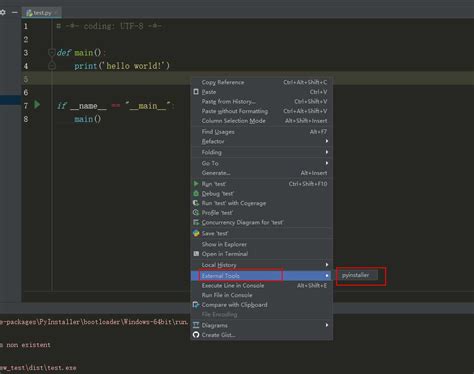Close the test.py tab

click(x=57, y=13)
